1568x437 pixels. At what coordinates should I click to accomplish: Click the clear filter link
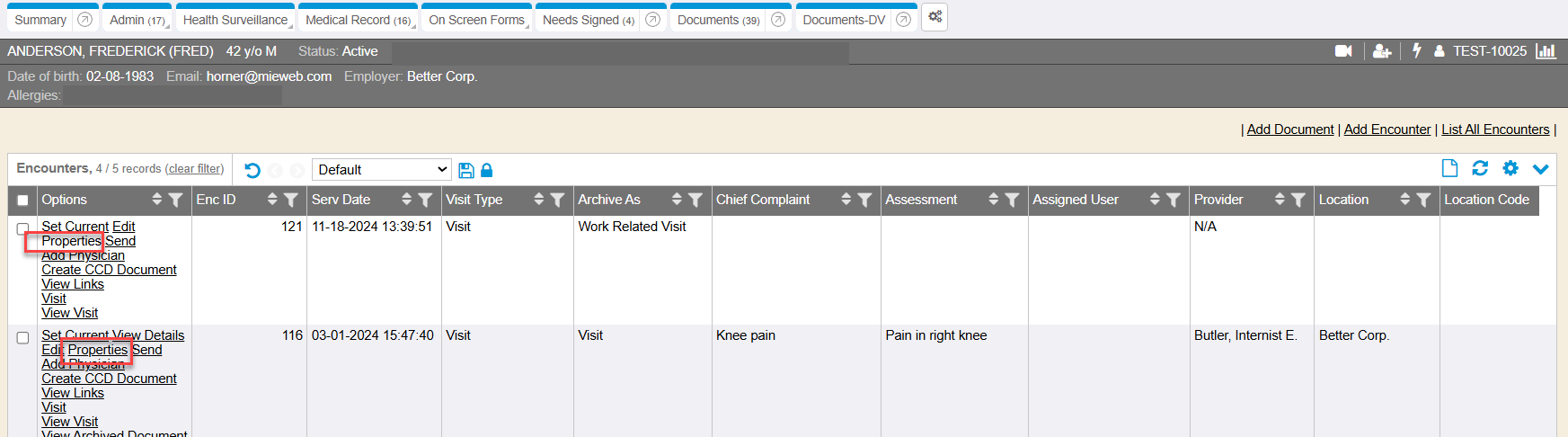(195, 169)
